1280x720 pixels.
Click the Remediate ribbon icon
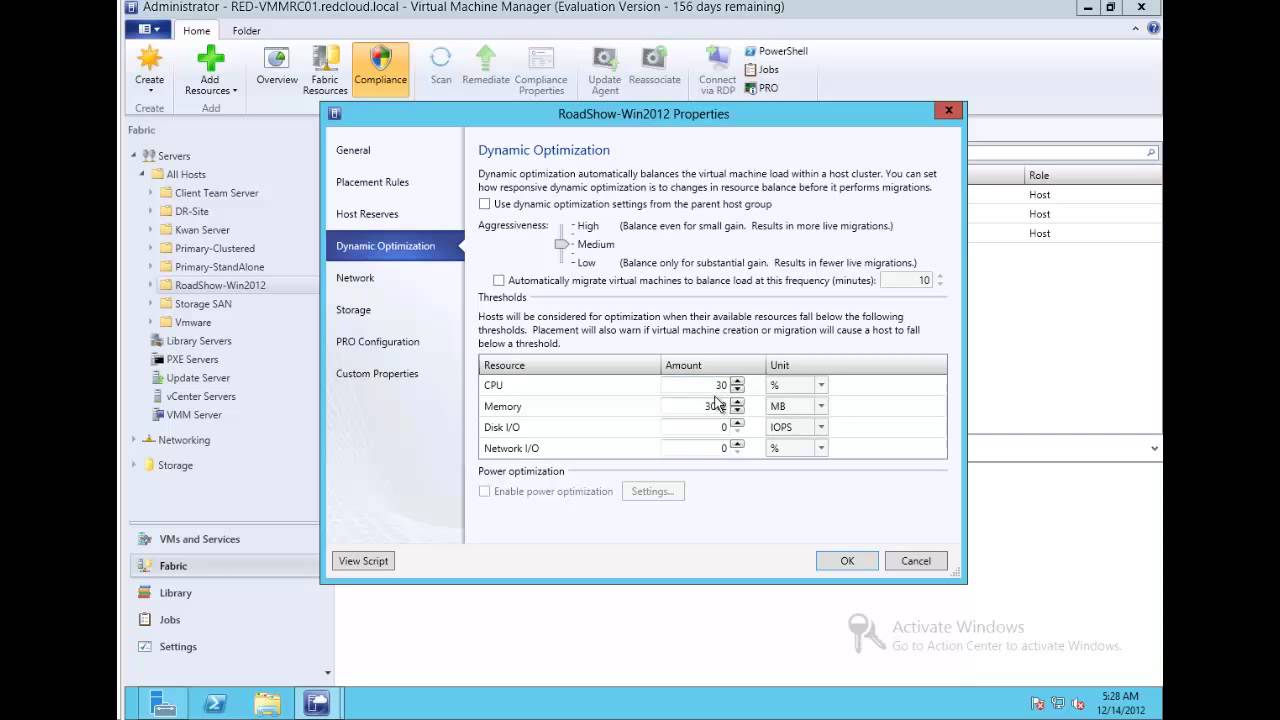pos(486,59)
